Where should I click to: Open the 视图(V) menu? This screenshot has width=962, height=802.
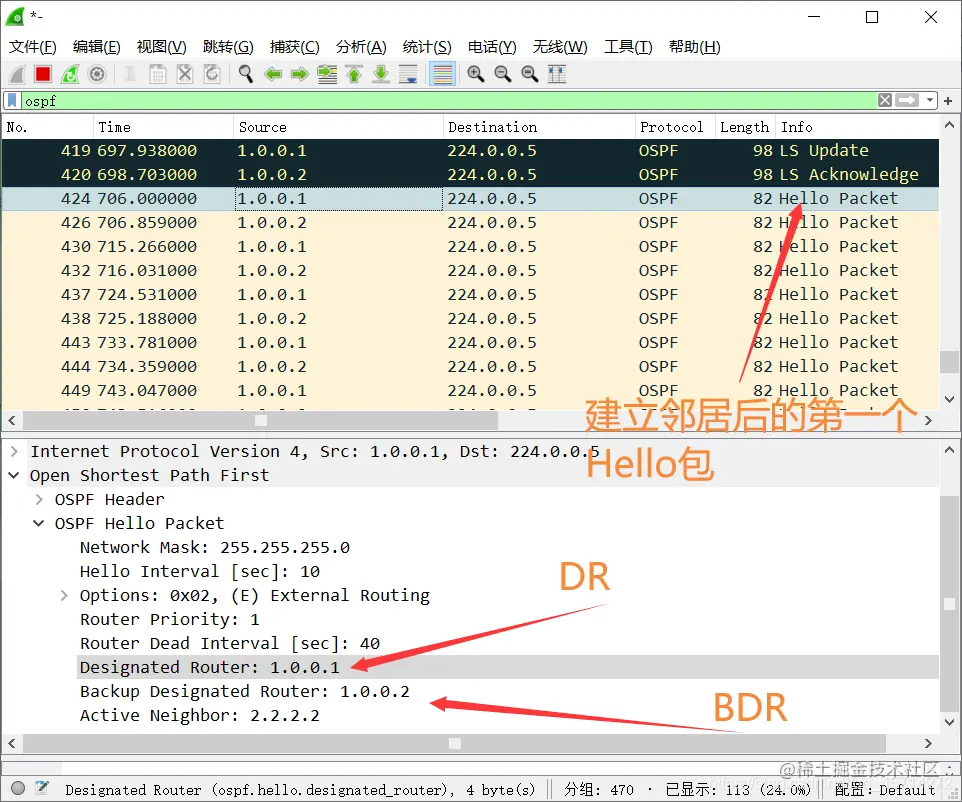[161, 47]
